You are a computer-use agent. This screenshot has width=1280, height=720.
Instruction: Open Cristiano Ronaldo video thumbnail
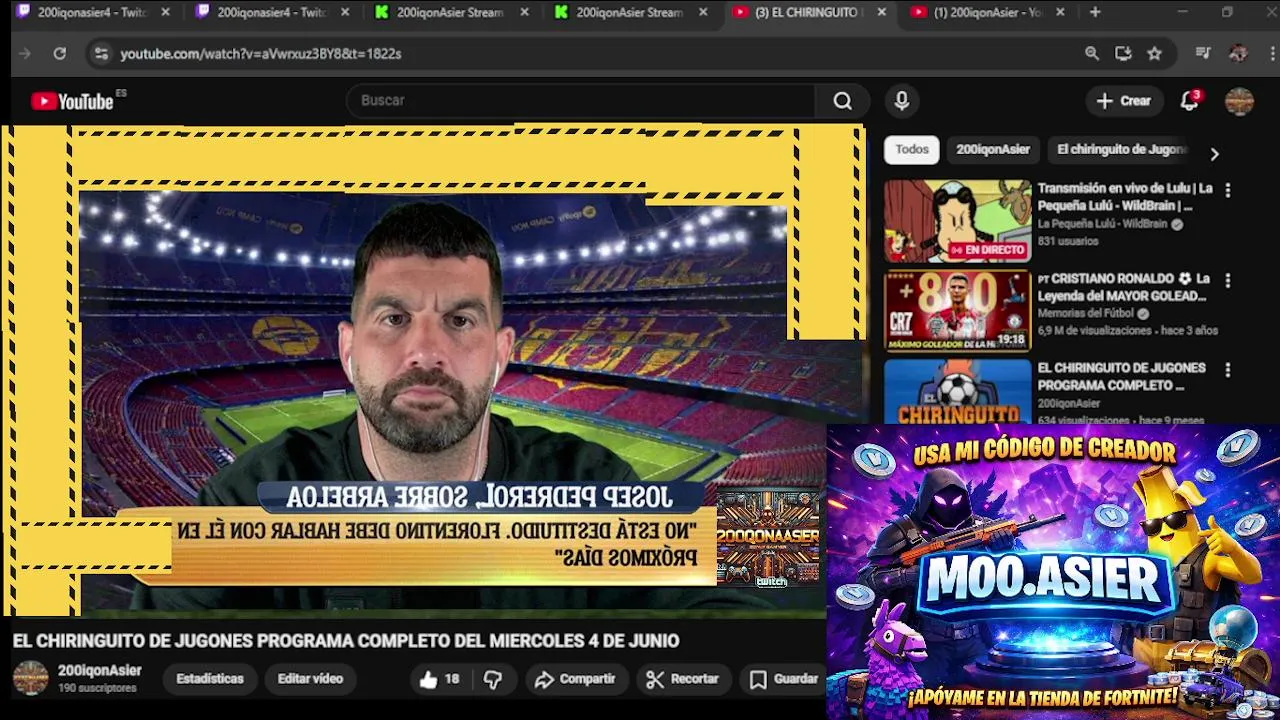957,311
